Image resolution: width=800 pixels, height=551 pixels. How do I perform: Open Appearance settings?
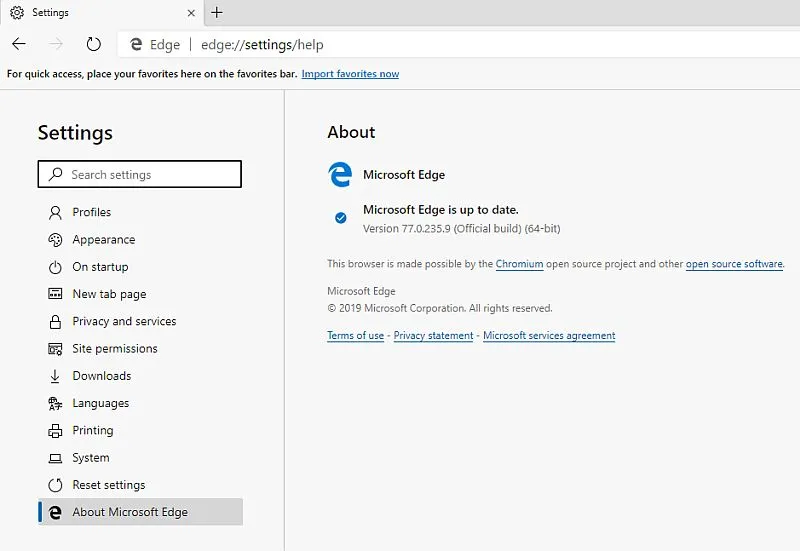click(x=140, y=240)
